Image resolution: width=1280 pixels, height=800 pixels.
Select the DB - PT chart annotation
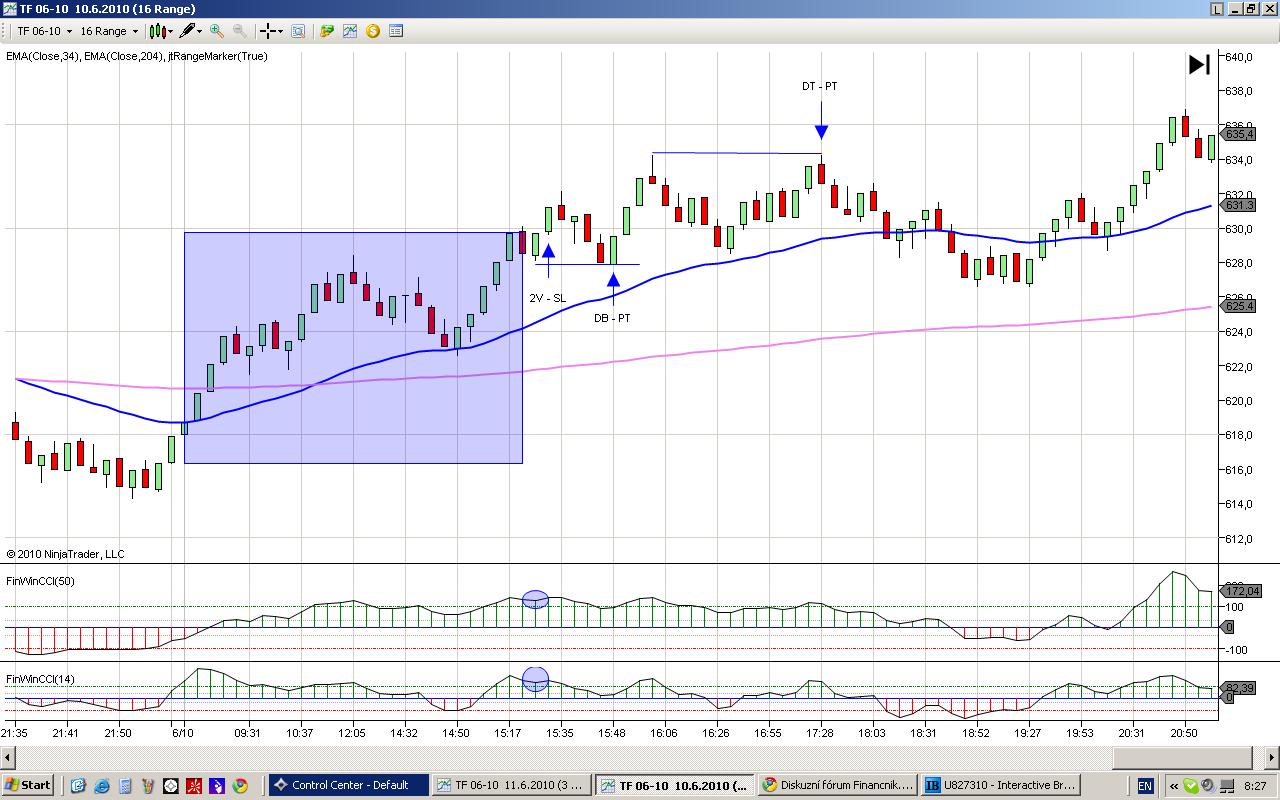coord(612,318)
